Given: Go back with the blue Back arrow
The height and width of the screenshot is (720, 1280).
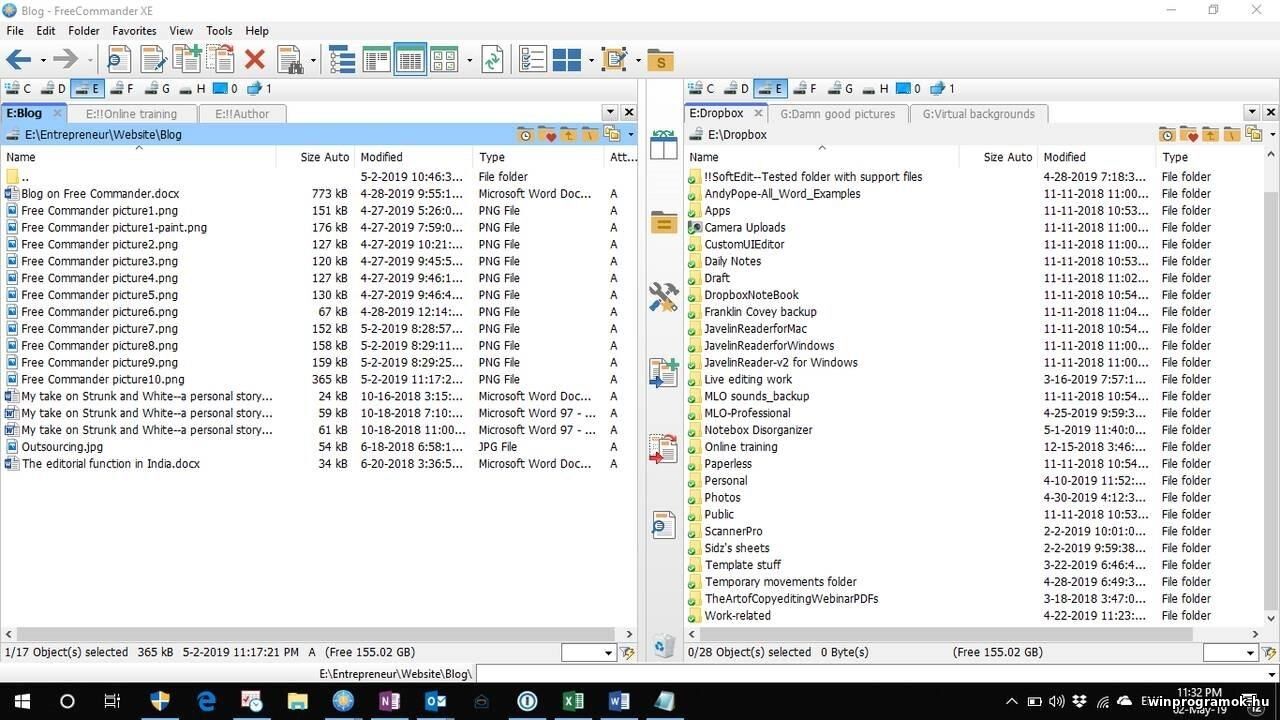Looking at the screenshot, I should 18,60.
